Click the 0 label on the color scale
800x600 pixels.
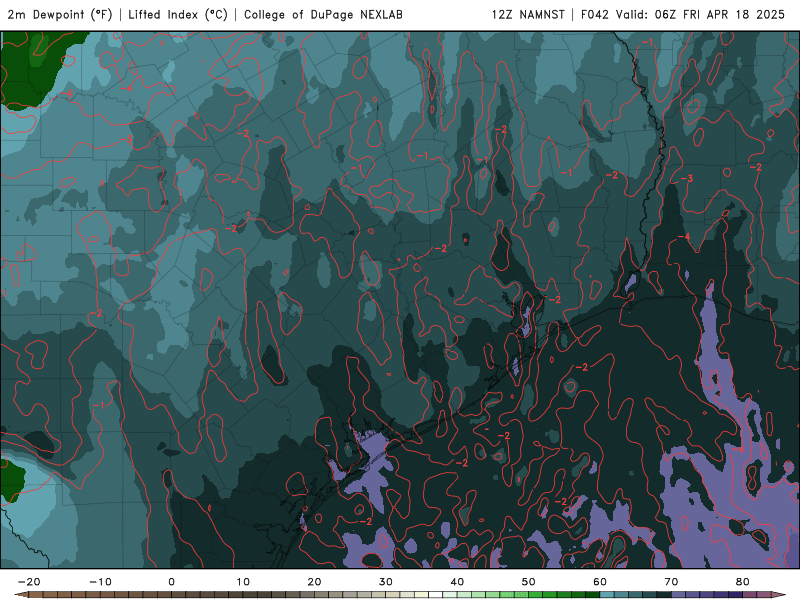171,582
